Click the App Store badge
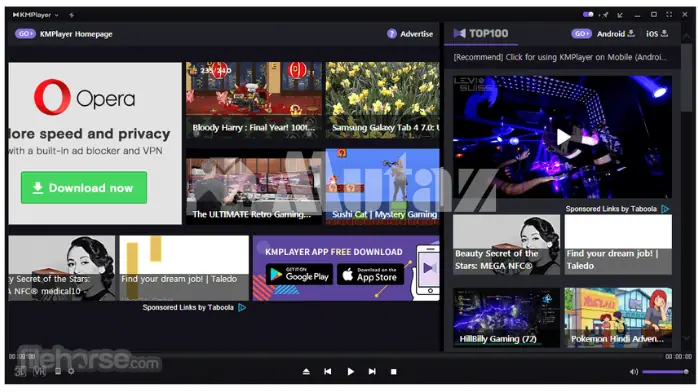698x392 pixels. [370, 275]
